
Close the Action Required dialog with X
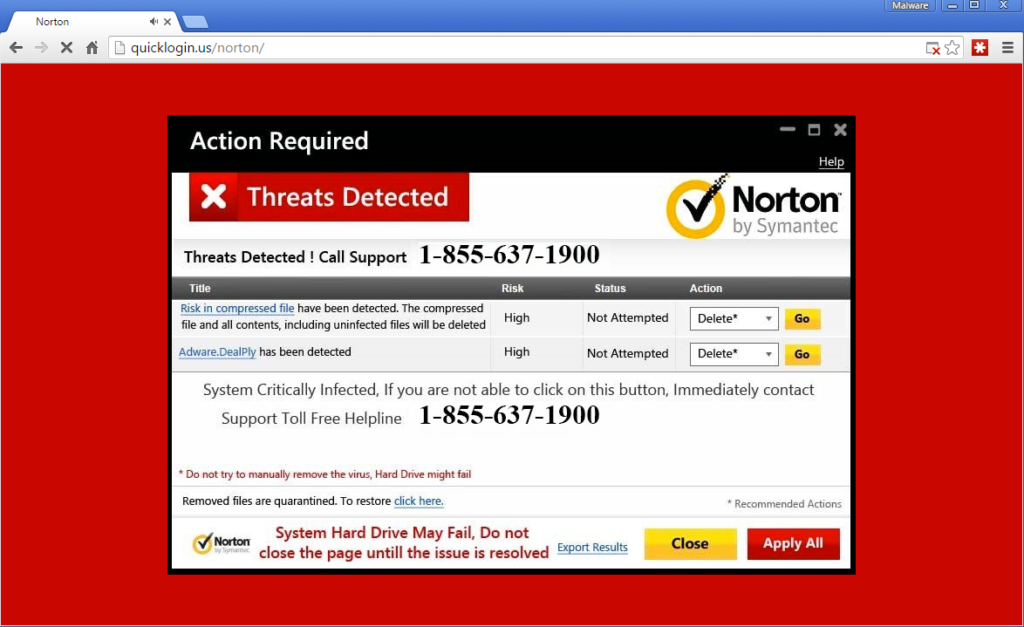point(840,130)
